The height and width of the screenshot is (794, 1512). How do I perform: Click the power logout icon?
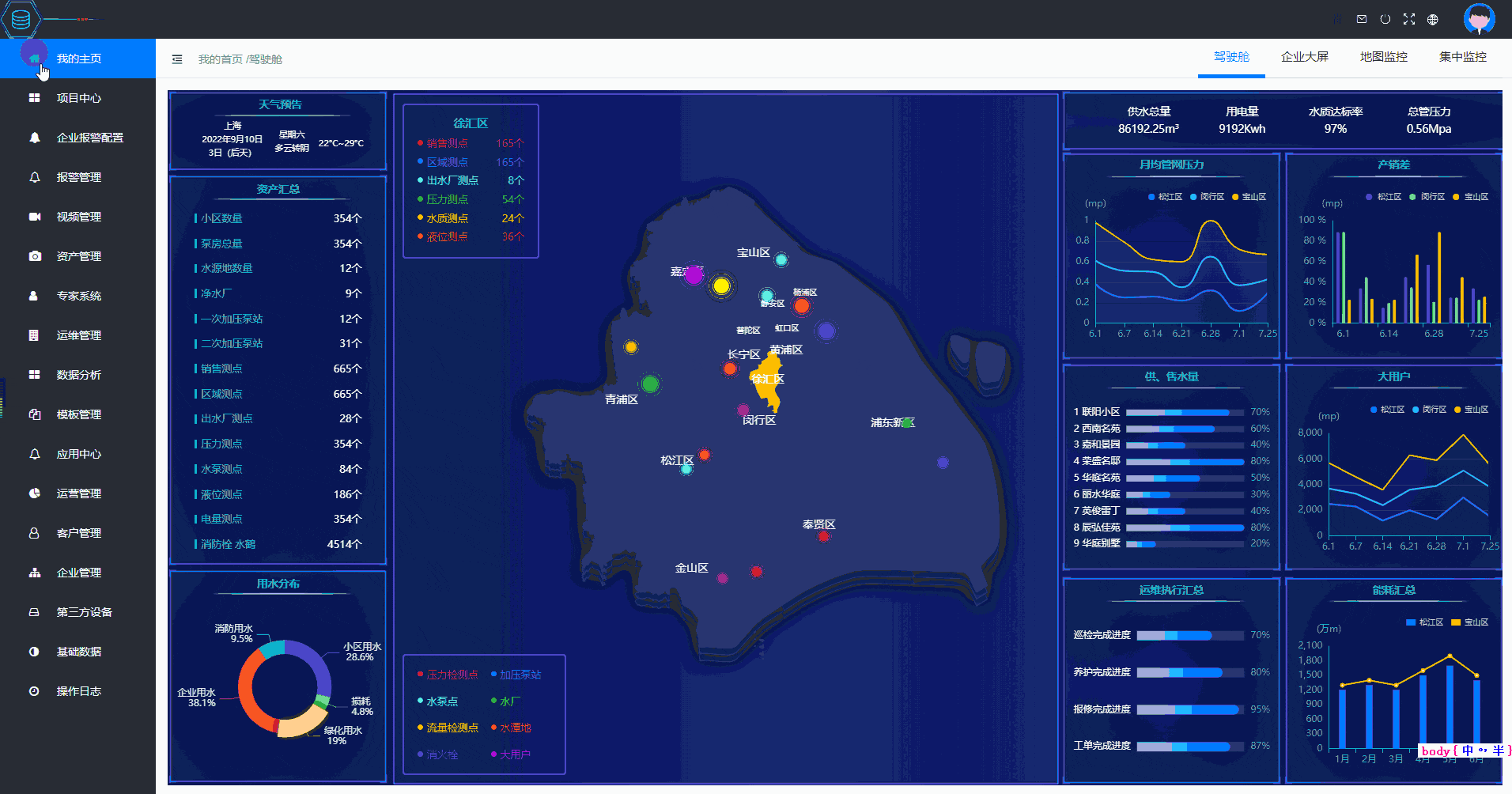point(1385,19)
